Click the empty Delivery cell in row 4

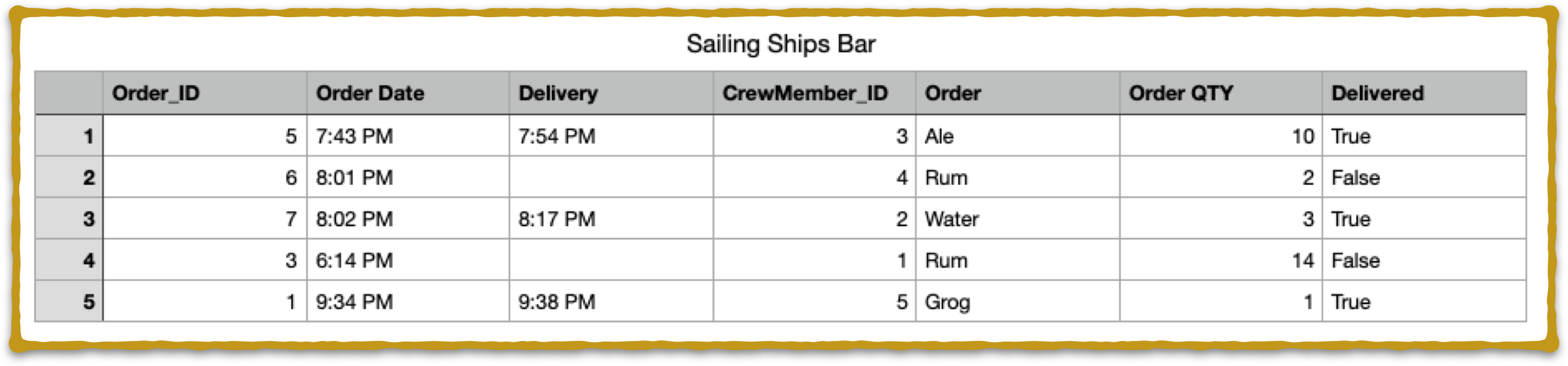[611, 260]
